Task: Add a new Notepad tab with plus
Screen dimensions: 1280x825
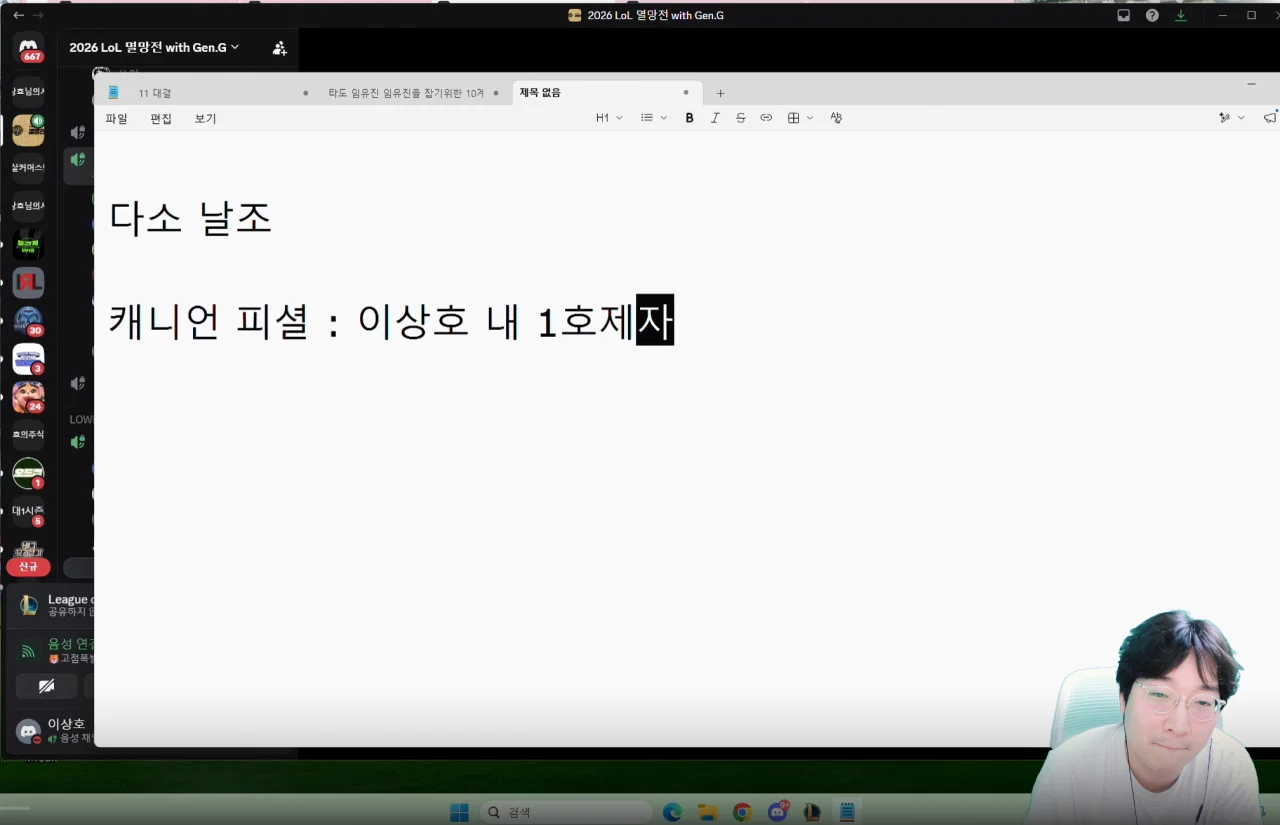Action: click(720, 93)
